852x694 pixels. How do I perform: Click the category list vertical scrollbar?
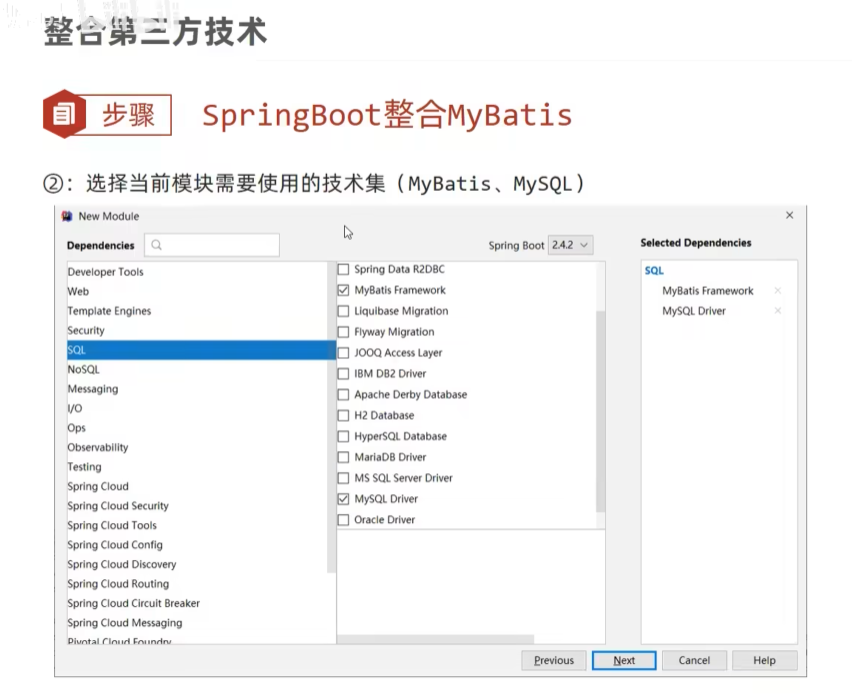pyautogui.click(x=331, y=417)
